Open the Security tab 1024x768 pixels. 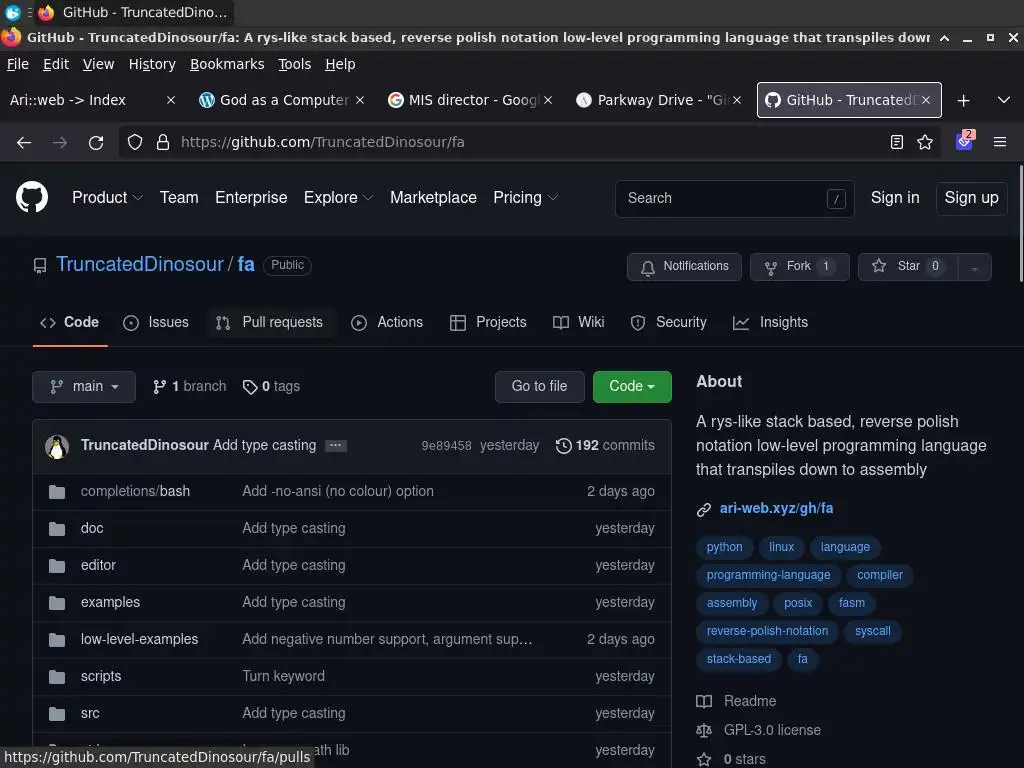click(x=669, y=323)
